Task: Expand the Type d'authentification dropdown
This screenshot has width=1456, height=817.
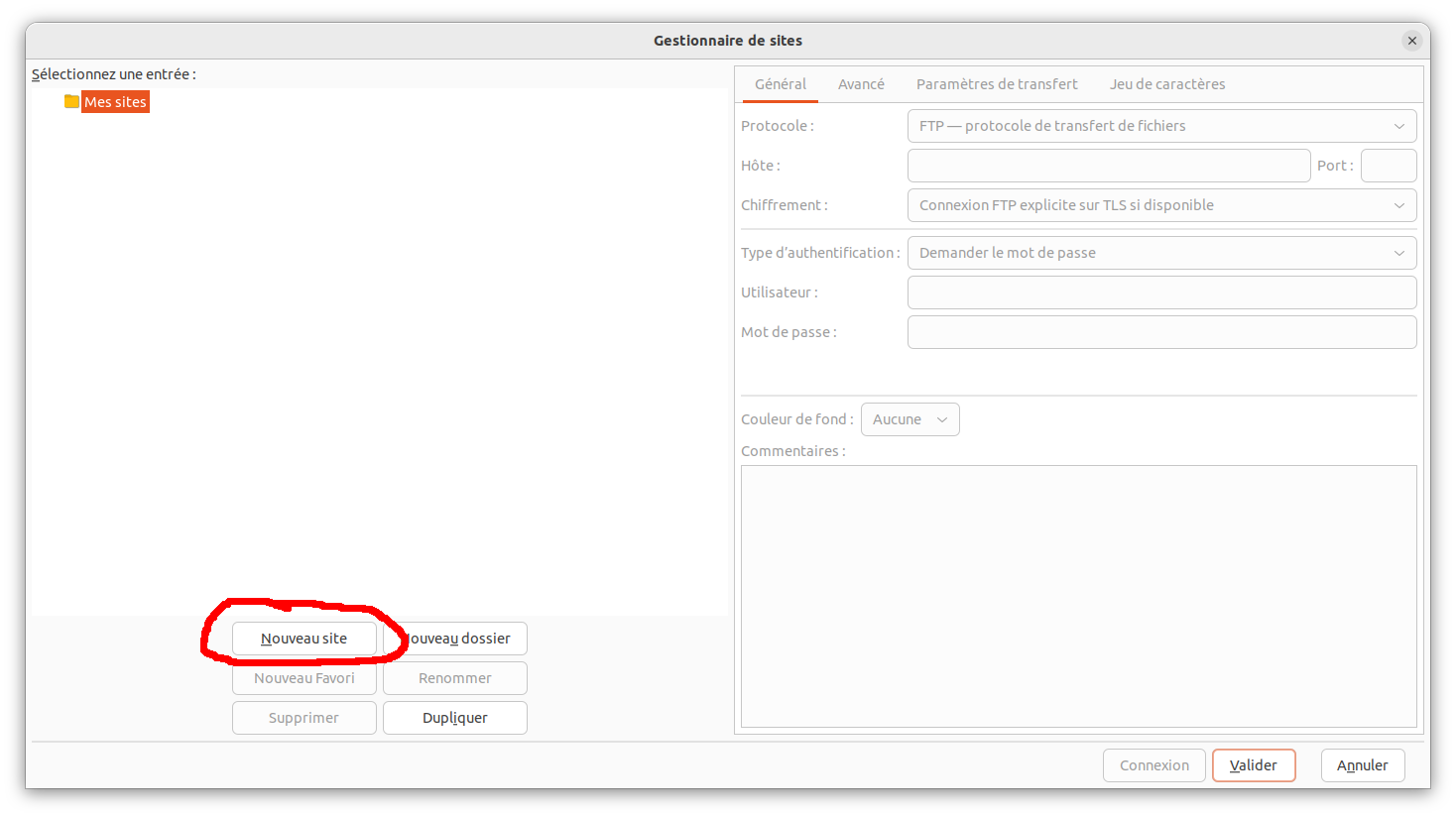Action: pos(1161,253)
